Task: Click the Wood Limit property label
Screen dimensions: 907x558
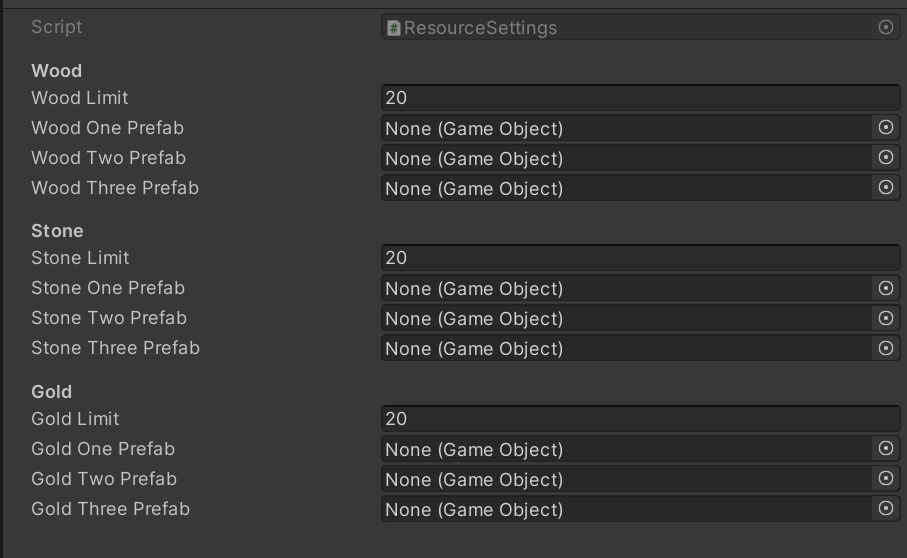Action: 80,98
